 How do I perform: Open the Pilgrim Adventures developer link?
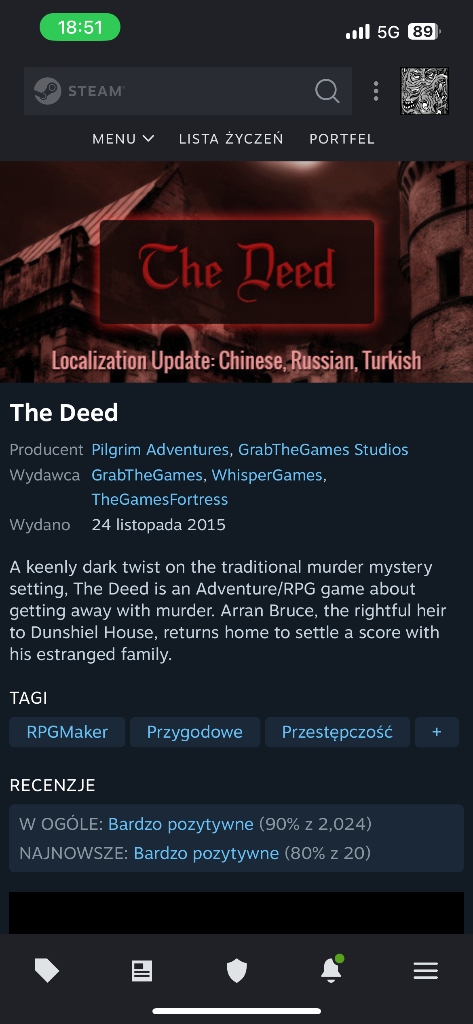click(x=160, y=449)
